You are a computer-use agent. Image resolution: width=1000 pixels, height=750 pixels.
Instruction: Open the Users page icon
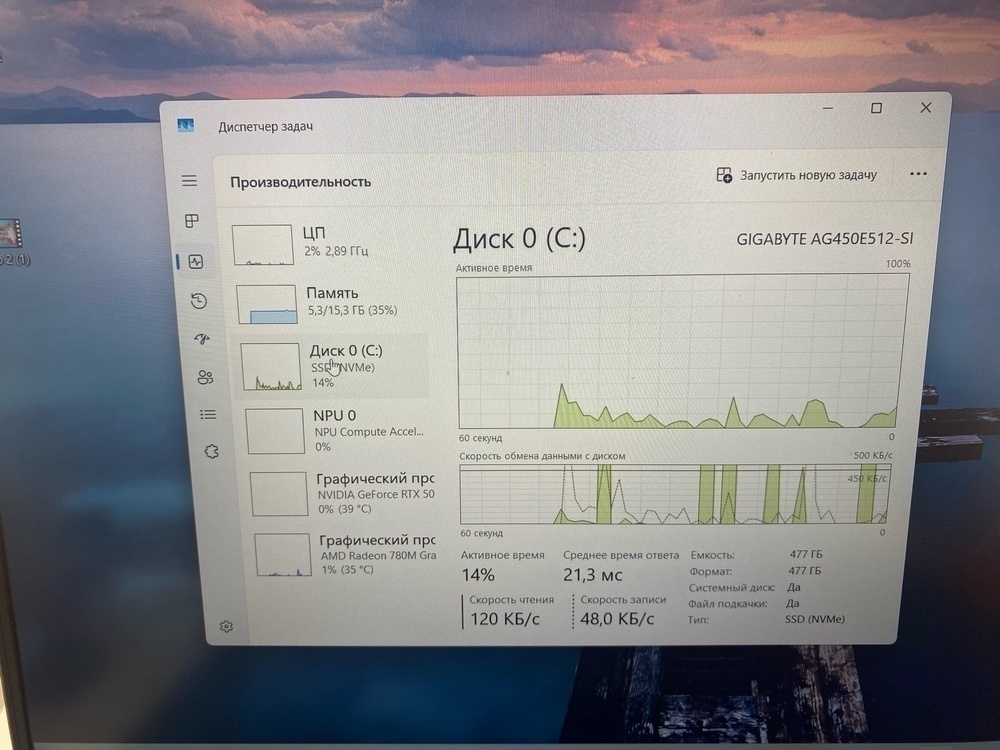point(205,377)
